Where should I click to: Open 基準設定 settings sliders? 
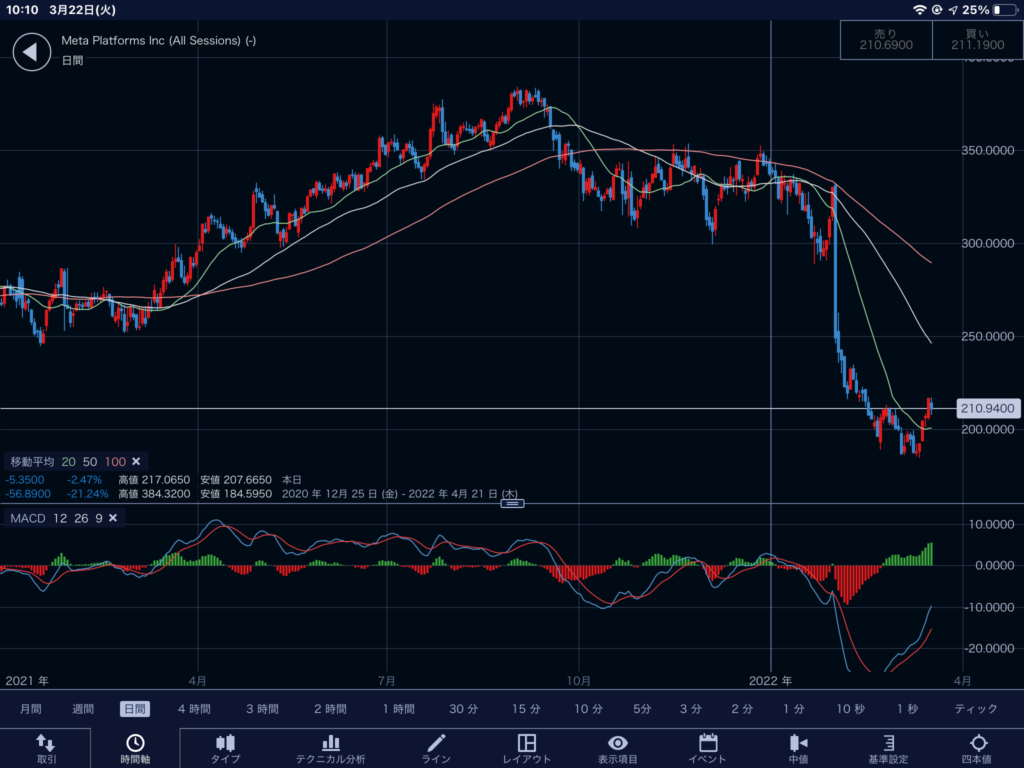click(888, 743)
